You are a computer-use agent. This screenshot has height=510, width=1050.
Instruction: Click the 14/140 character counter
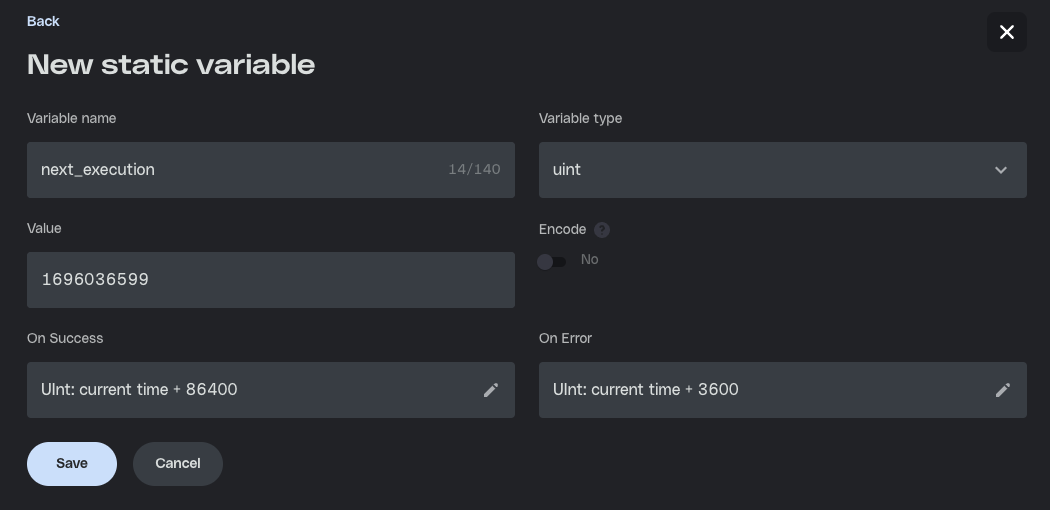[474, 170]
